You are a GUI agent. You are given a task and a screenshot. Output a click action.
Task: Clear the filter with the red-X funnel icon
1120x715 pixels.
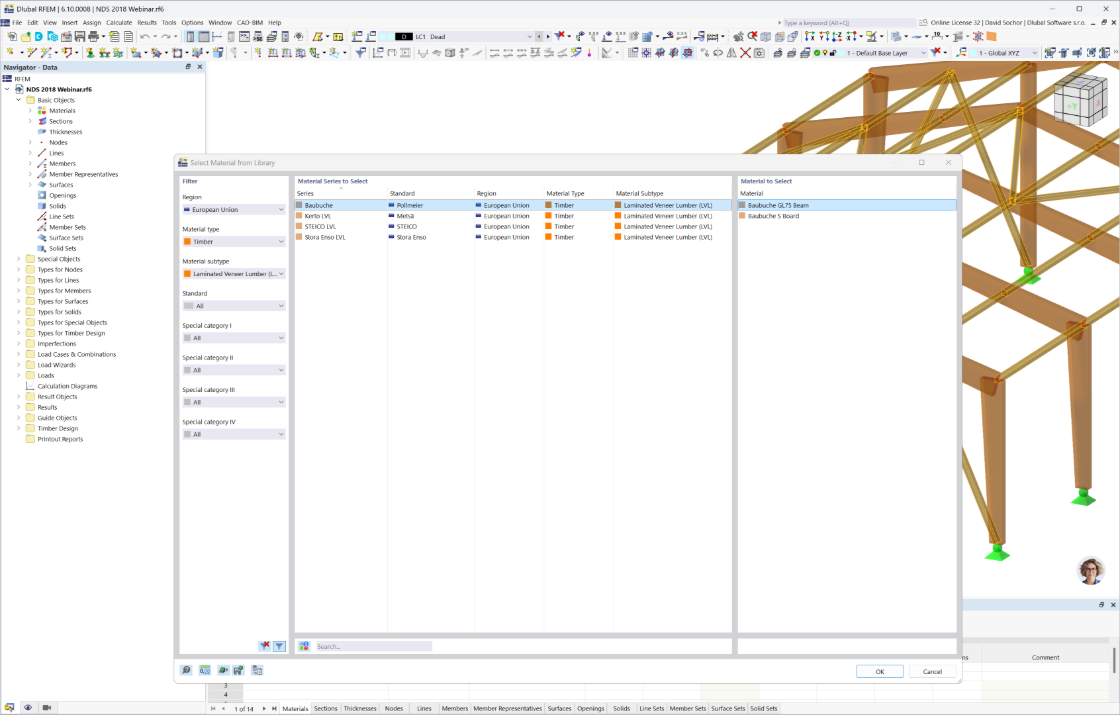point(264,646)
